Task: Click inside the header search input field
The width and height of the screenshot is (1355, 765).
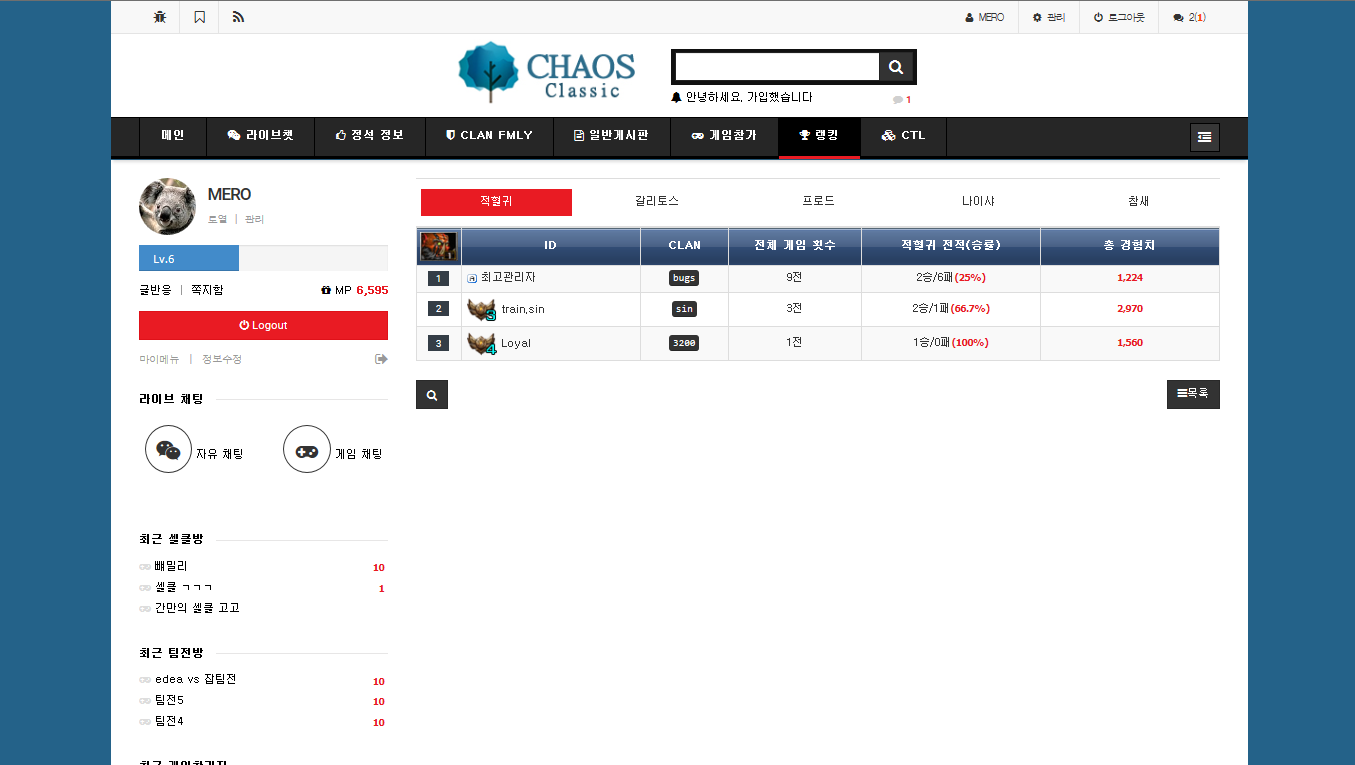Action: click(x=776, y=67)
